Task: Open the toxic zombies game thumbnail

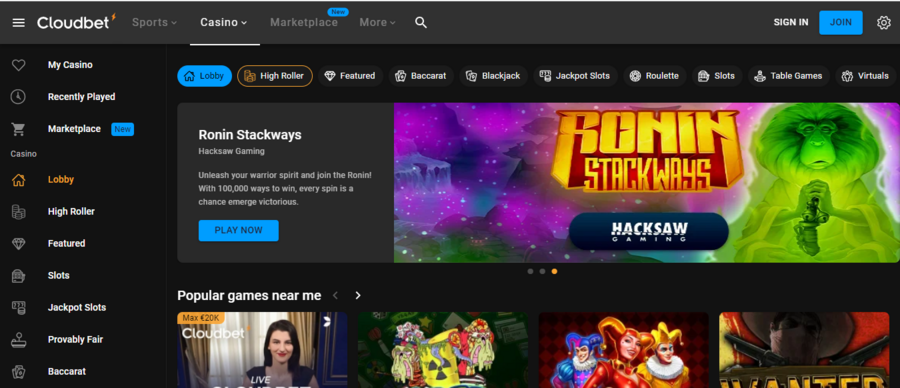Action: coord(443,350)
